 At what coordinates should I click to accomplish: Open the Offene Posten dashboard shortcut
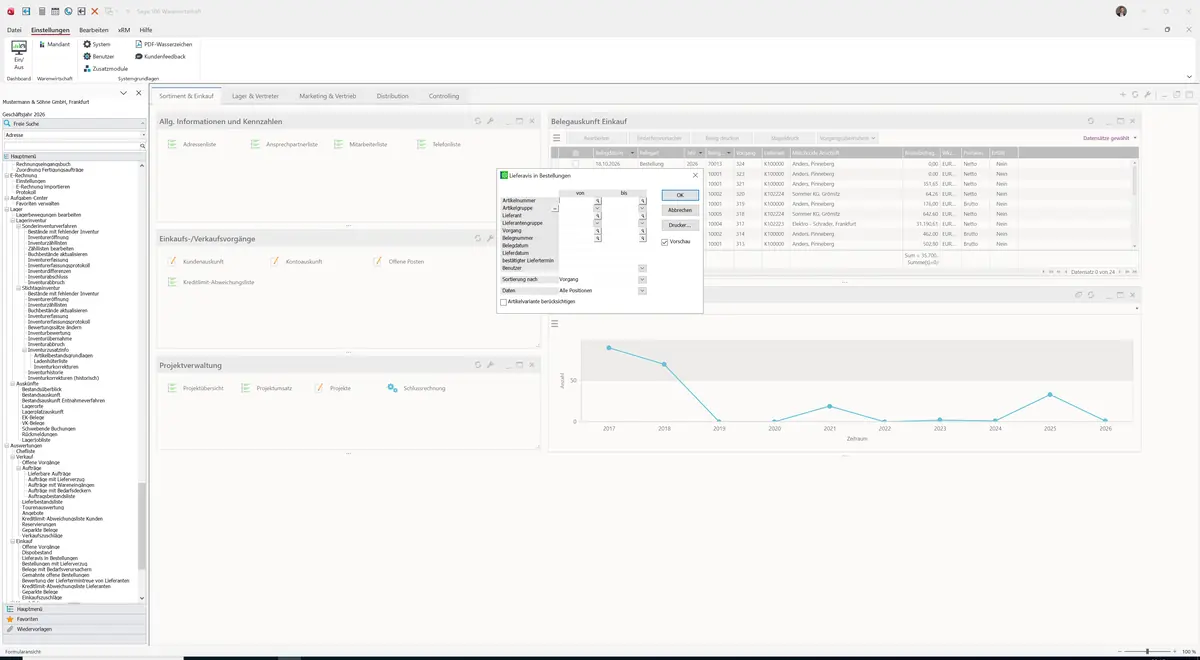[399, 261]
